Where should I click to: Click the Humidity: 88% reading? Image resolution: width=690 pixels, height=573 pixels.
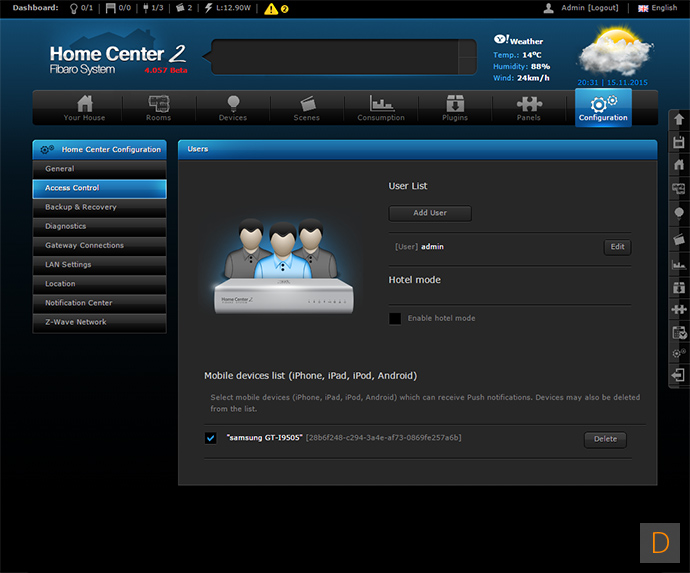pyautogui.click(x=521, y=66)
